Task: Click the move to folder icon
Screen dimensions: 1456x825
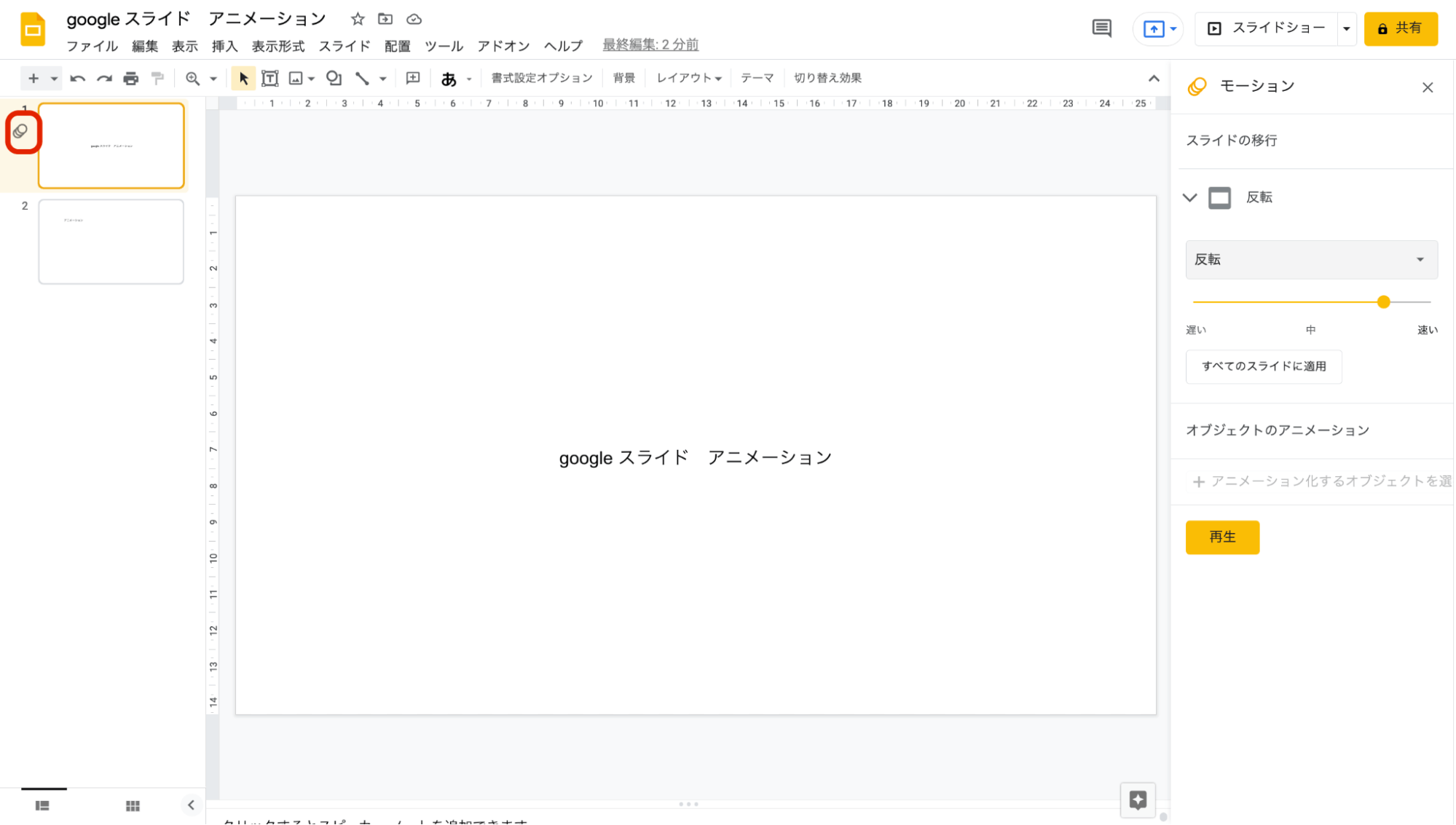Action: tap(385, 19)
